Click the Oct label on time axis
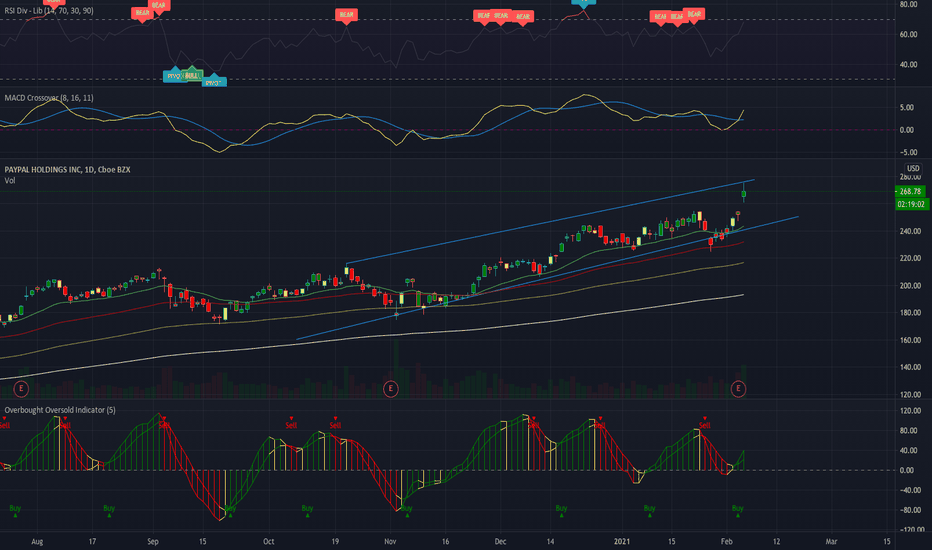 click(269, 541)
